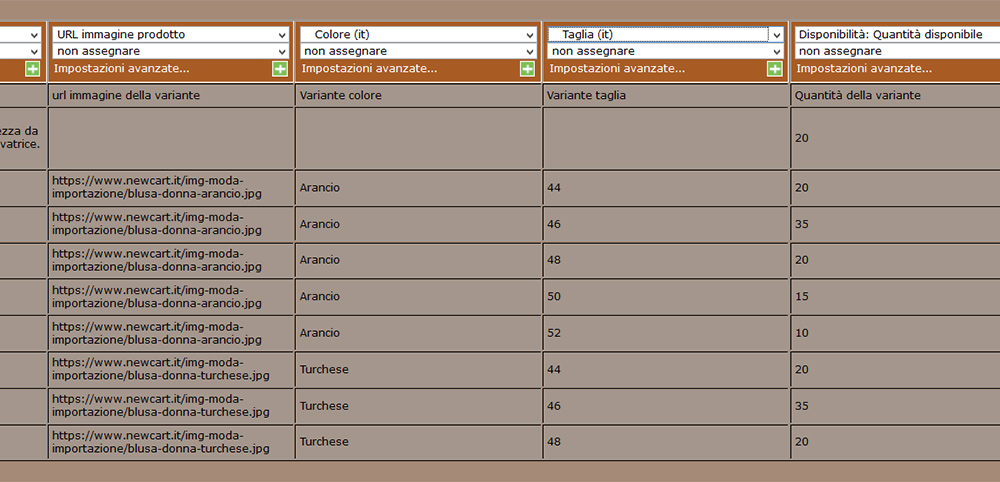The height and width of the screenshot is (482, 1000).
Task: Click size 46 in the Turchese row
Action: (554, 406)
